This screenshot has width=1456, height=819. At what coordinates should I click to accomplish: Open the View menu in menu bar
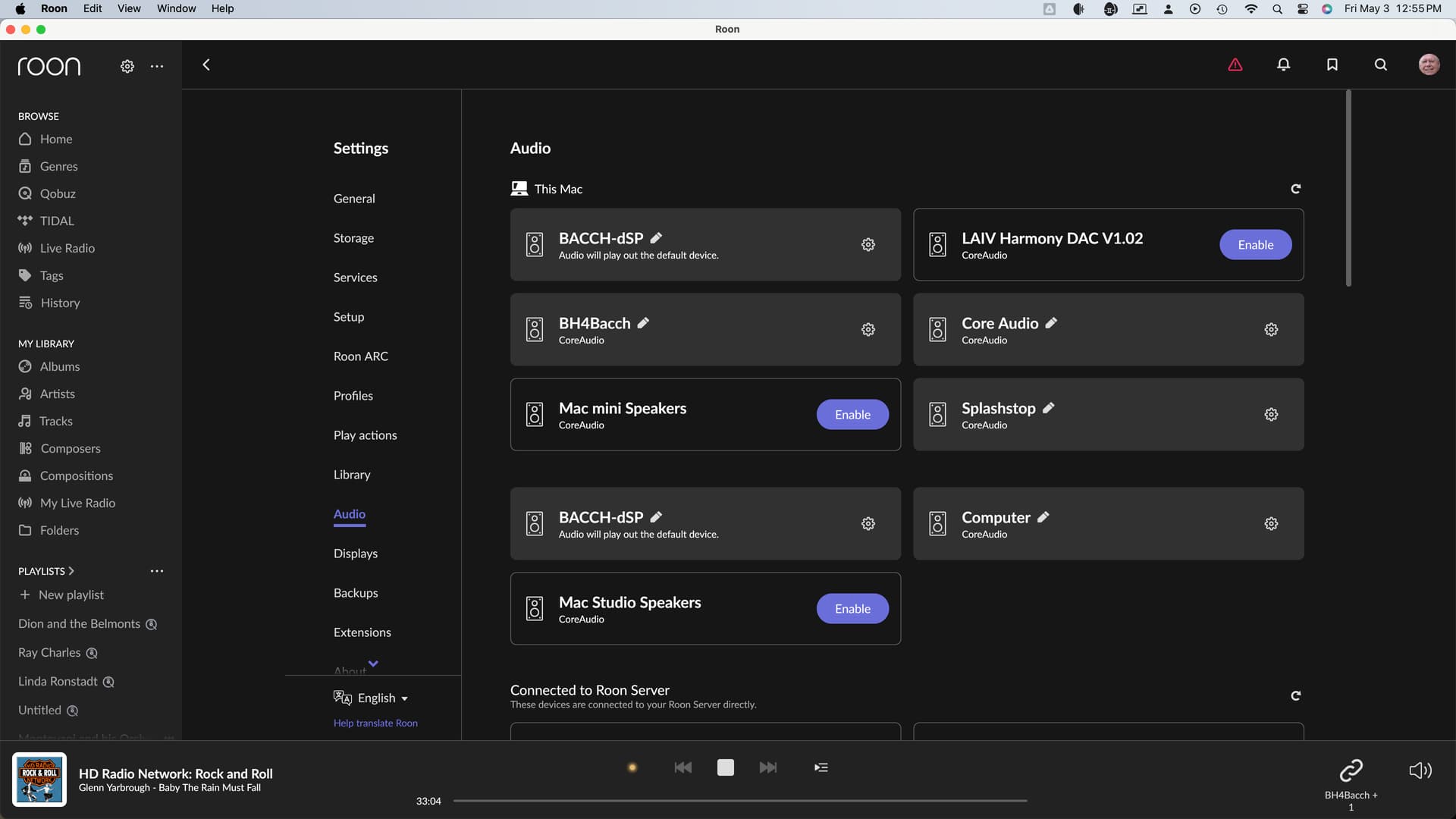(x=129, y=8)
